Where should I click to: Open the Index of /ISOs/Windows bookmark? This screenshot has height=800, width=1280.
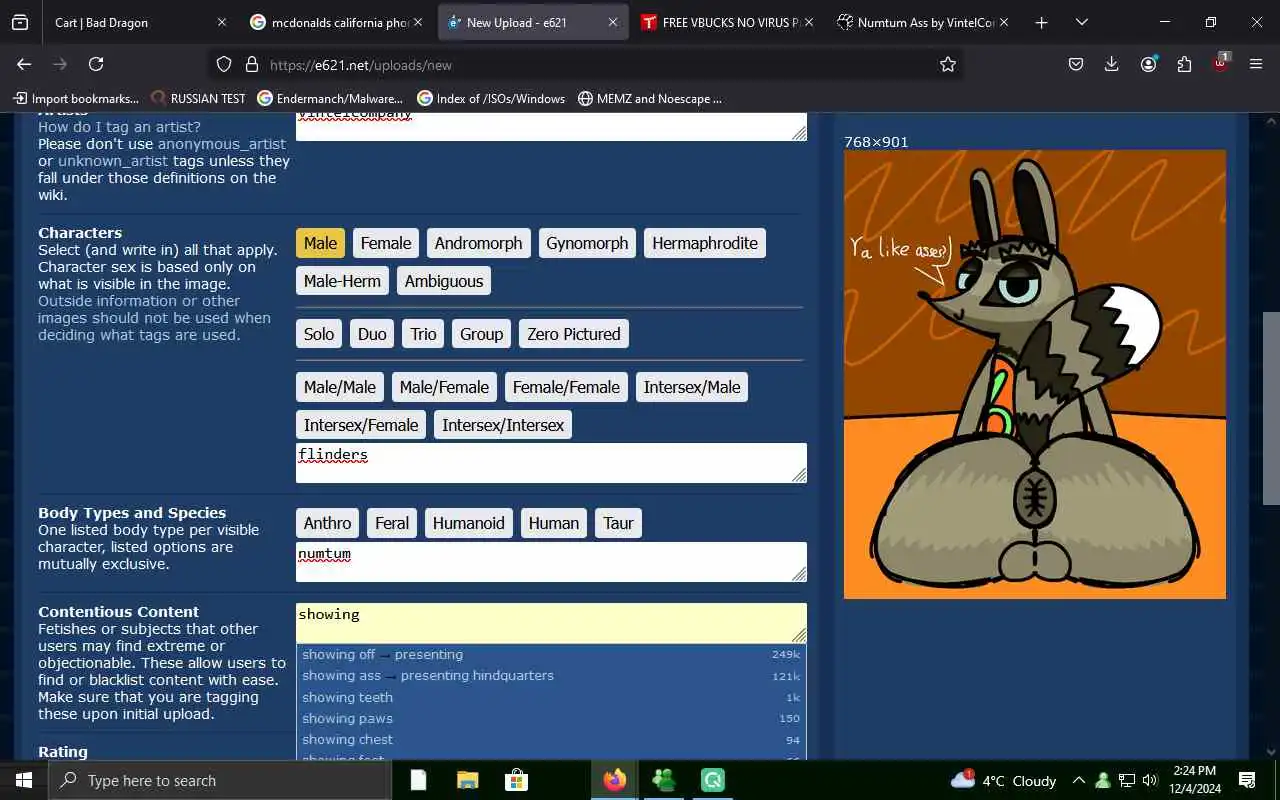click(x=491, y=98)
